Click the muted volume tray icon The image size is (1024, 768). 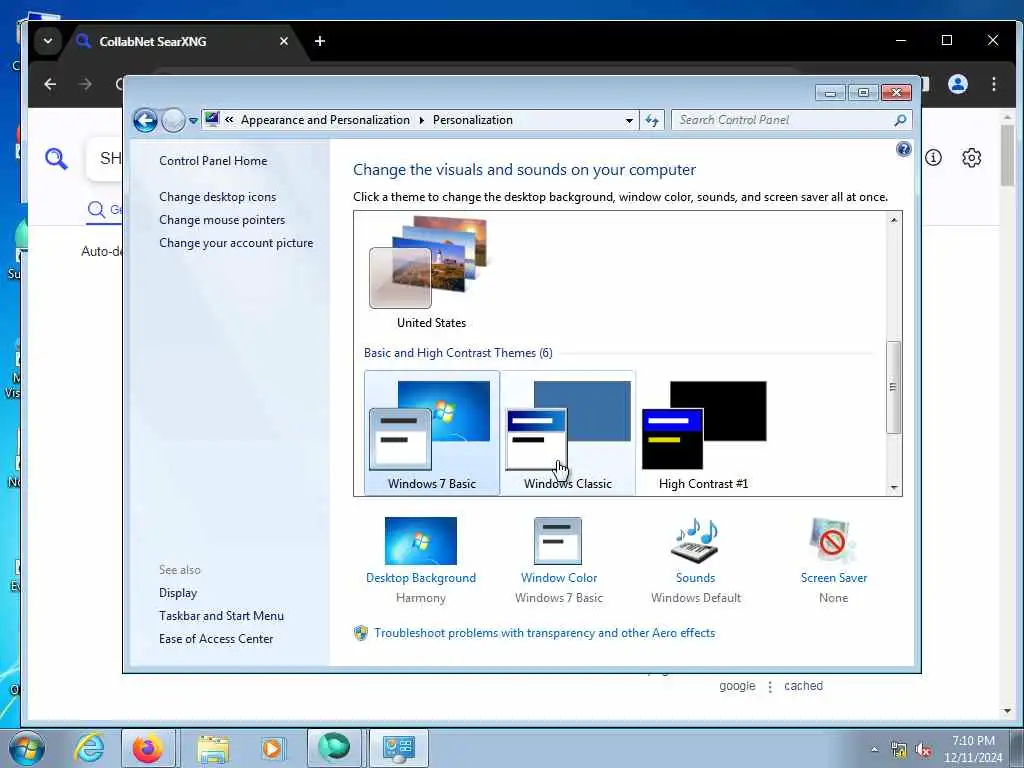point(923,750)
